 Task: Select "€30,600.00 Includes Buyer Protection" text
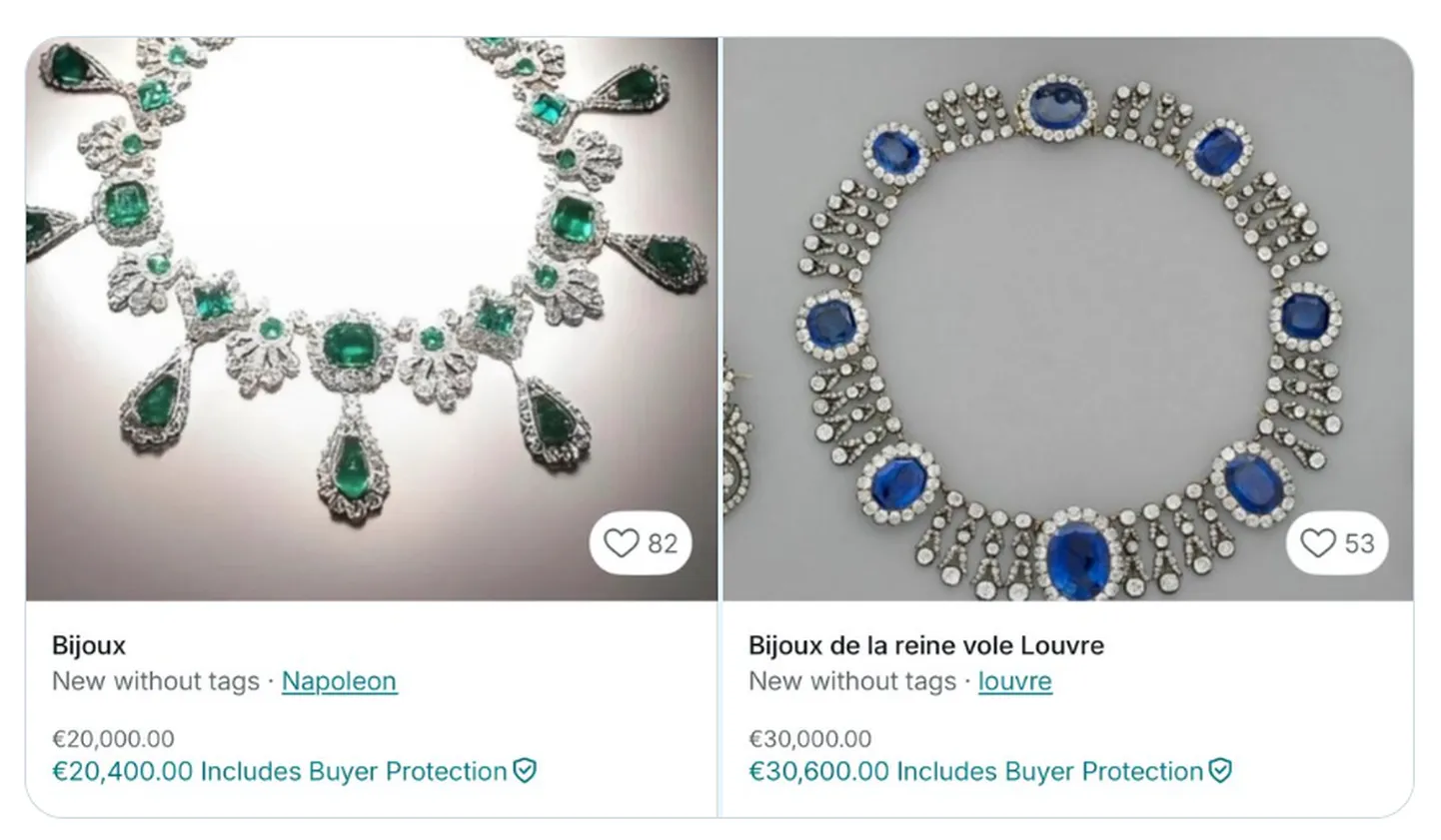[975, 771]
